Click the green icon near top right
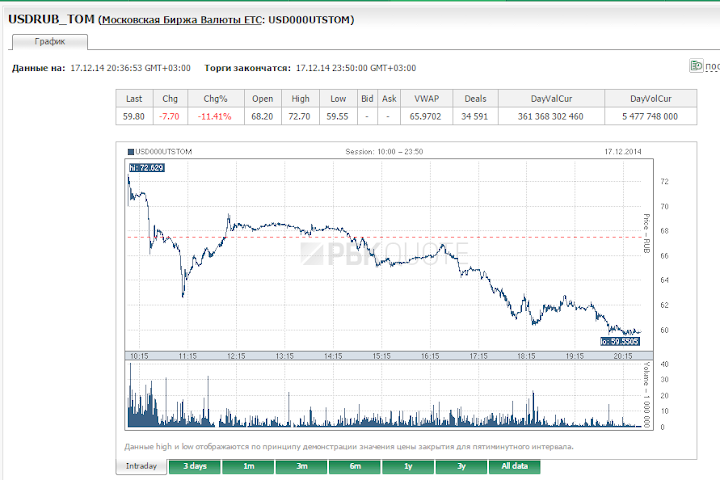The height and width of the screenshot is (480, 720). click(x=696, y=66)
